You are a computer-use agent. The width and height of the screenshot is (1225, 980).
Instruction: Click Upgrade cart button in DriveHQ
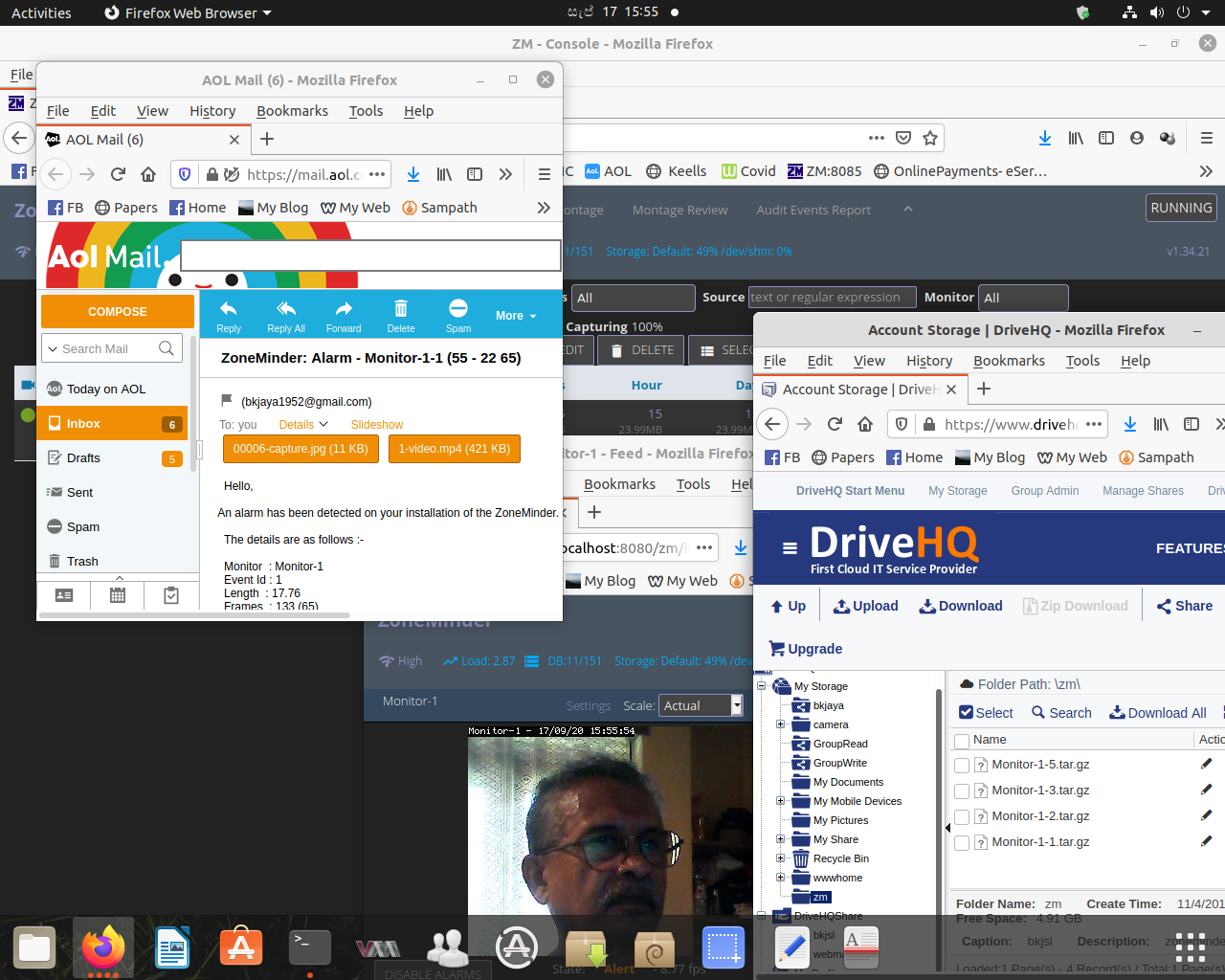(806, 649)
